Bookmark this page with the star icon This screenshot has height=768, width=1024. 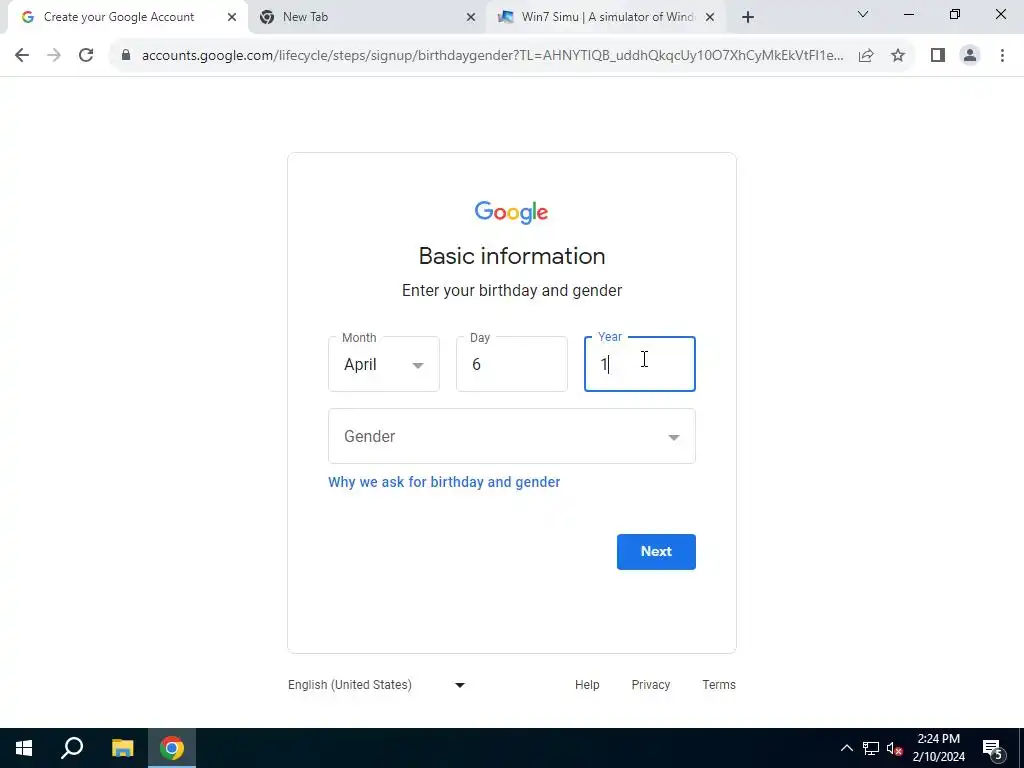[898, 56]
